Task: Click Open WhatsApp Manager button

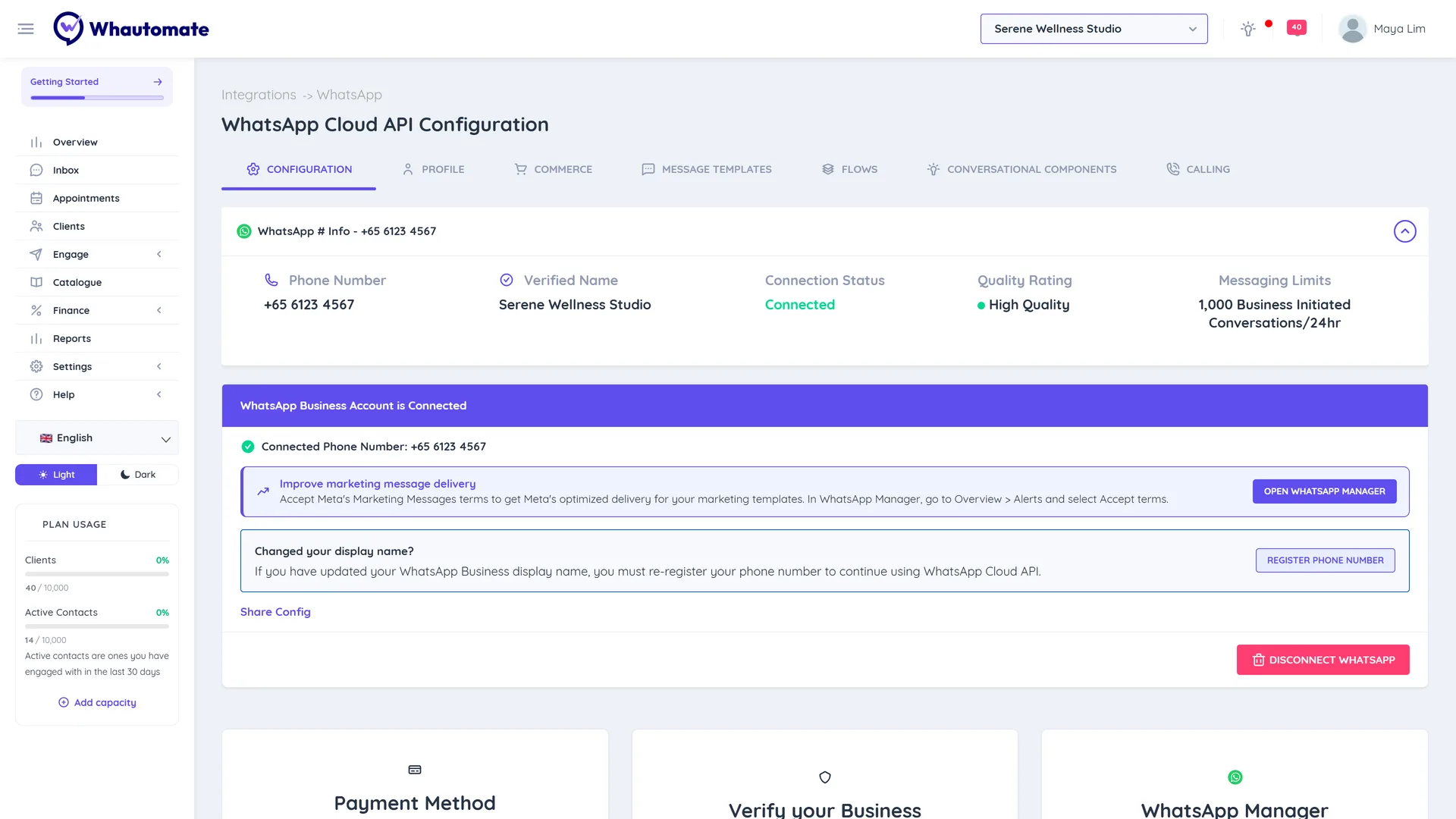Action: tap(1324, 491)
